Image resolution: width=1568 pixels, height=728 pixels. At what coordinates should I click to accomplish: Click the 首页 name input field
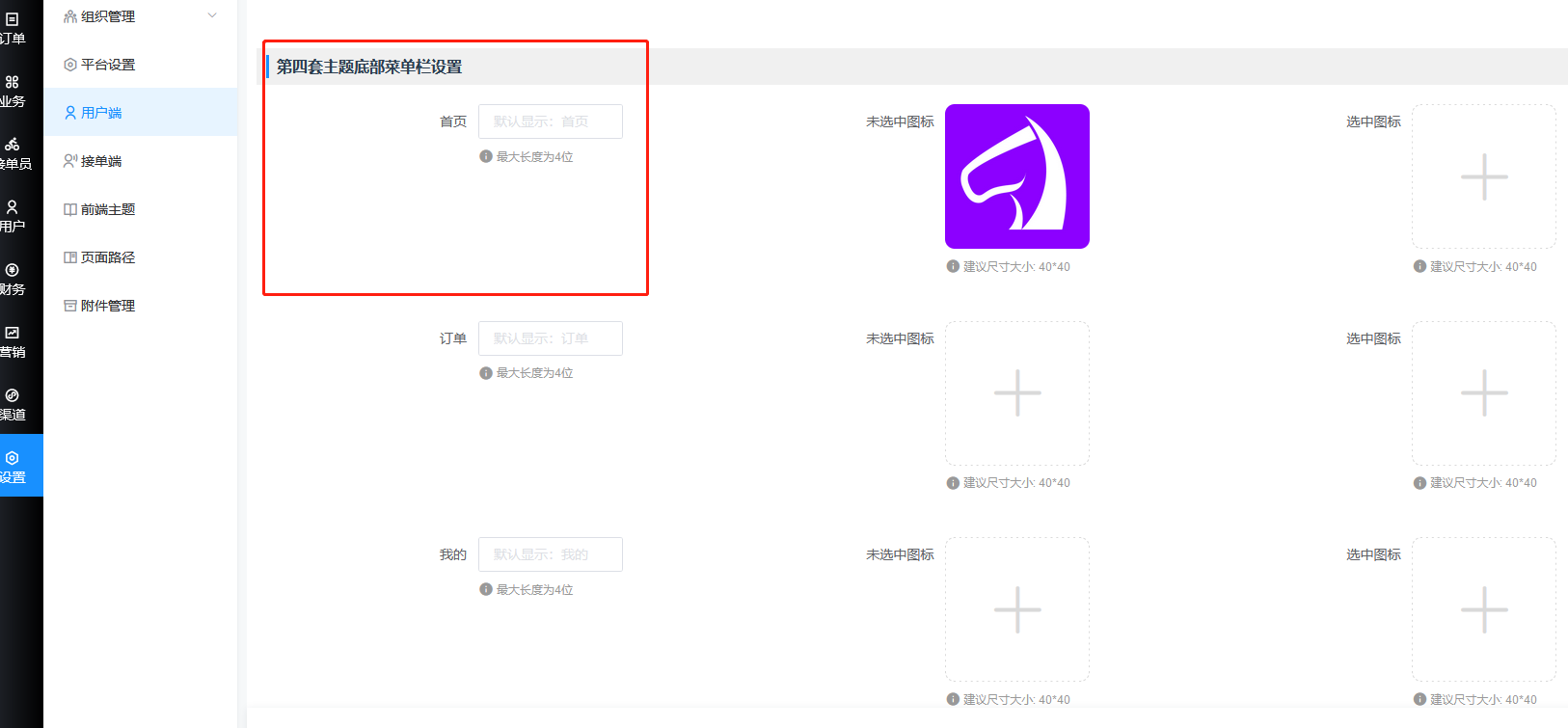(550, 121)
